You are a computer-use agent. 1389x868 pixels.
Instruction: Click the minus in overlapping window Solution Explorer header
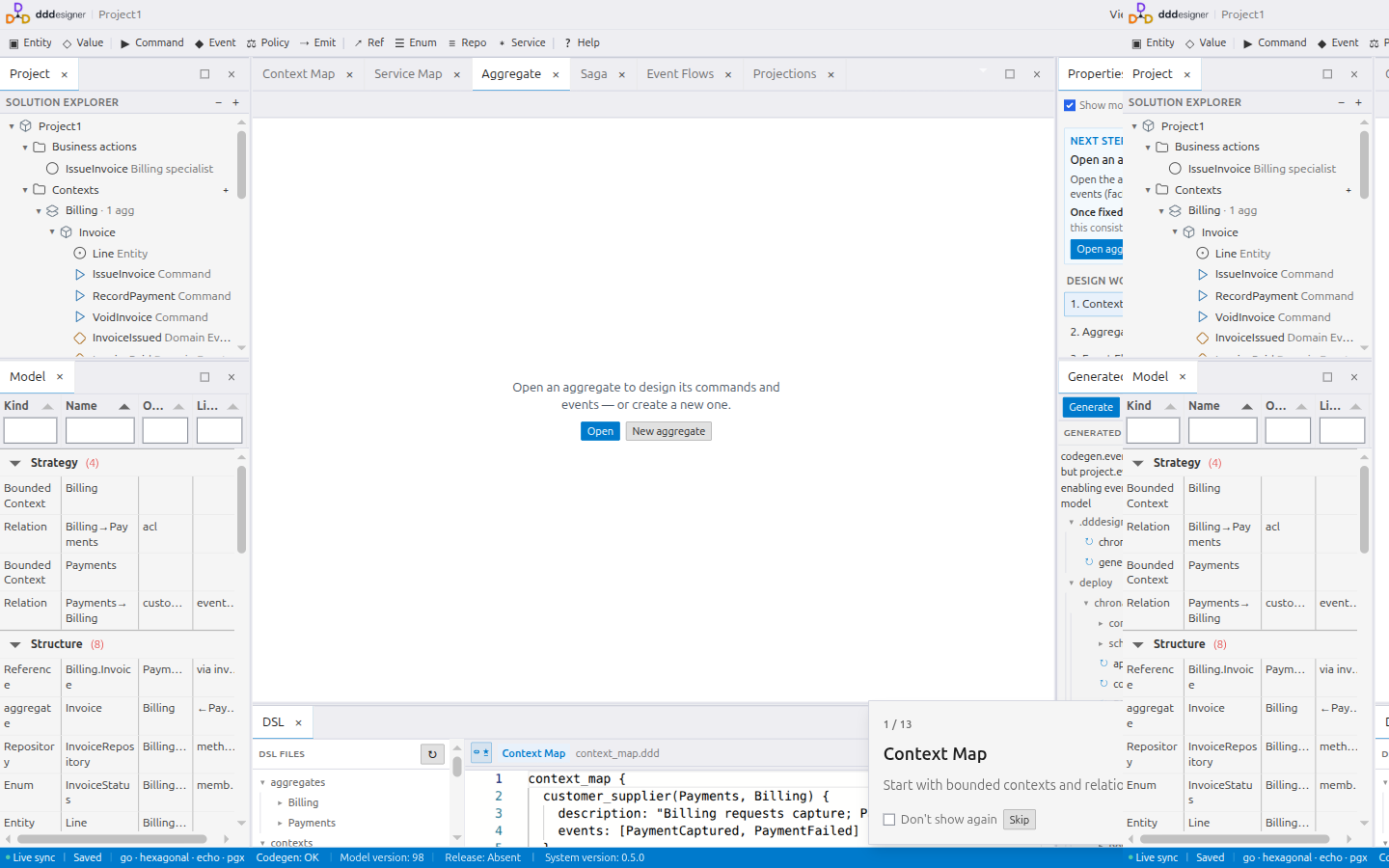(x=1341, y=102)
